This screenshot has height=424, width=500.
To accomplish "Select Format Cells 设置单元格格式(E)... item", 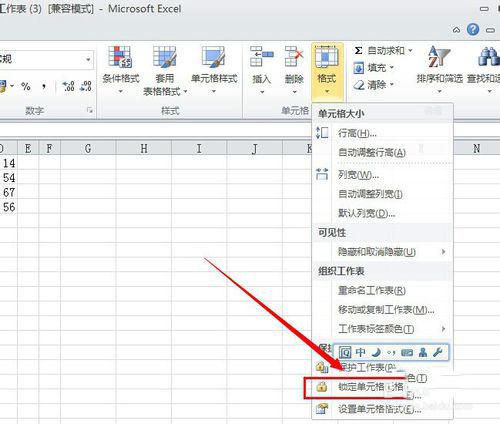I will point(382,409).
